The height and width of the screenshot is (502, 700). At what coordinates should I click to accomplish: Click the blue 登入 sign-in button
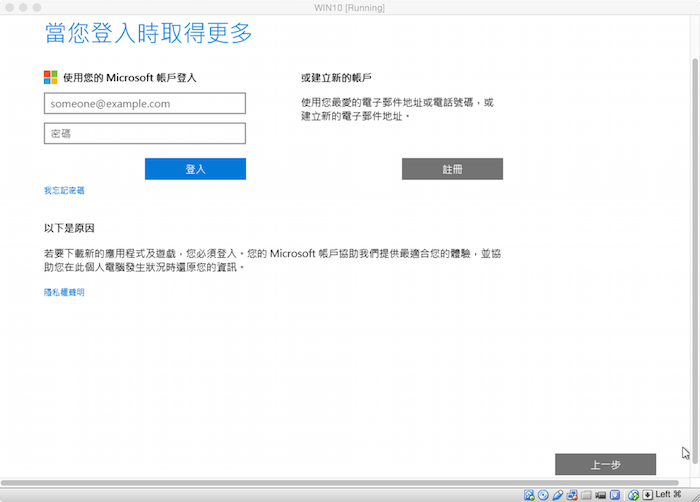pyautogui.click(x=195, y=169)
